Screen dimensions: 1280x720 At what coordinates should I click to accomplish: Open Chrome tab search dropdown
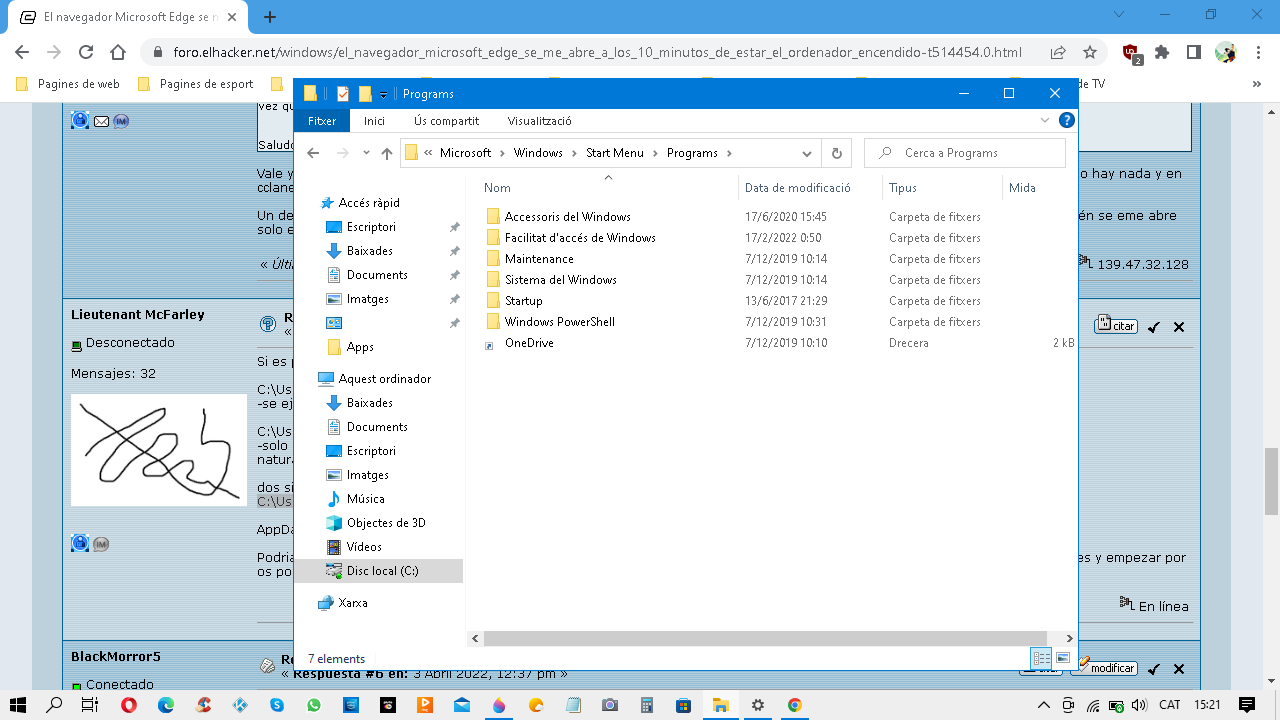pyautogui.click(x=1118, y=15)
